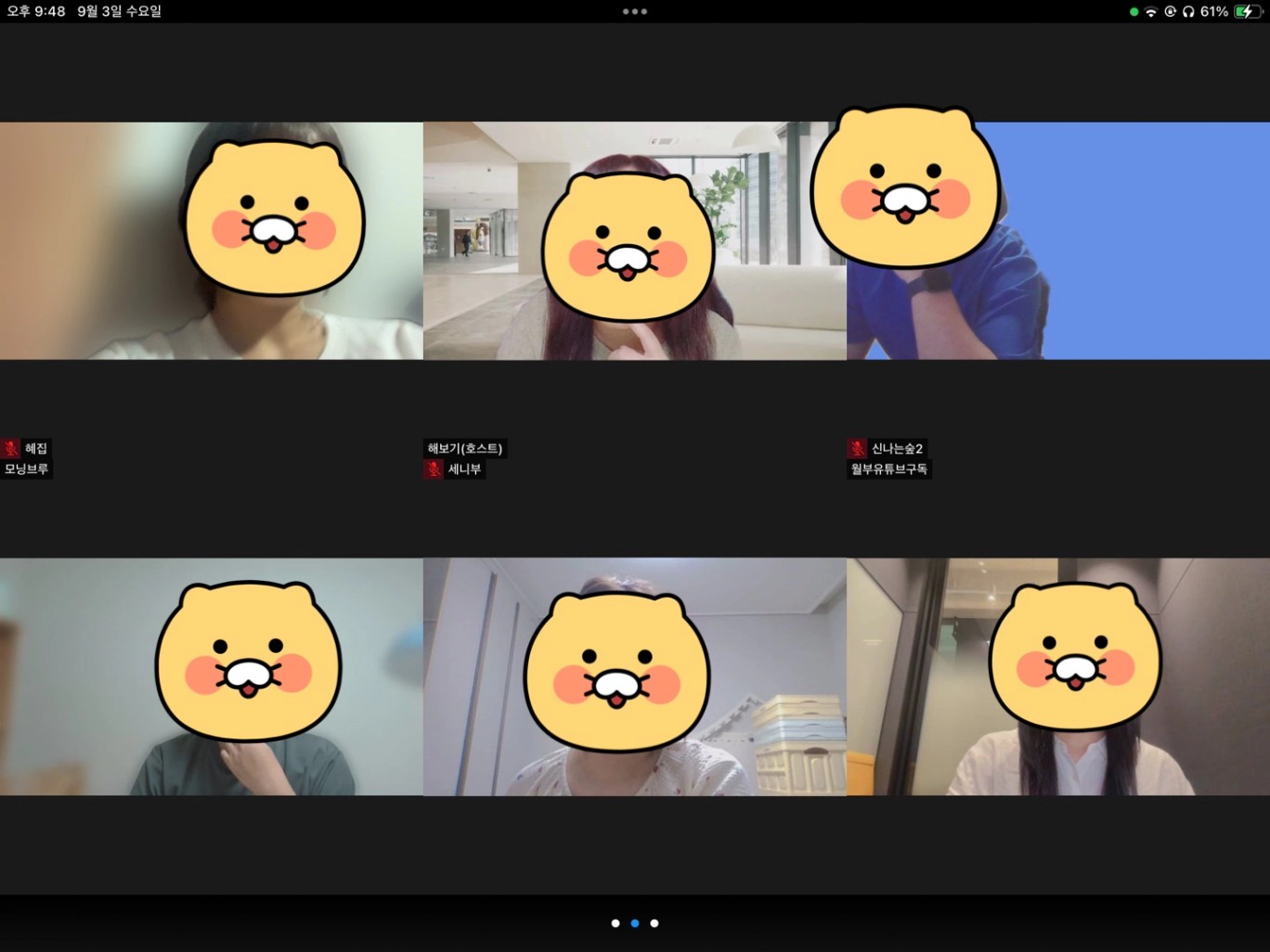This screenshot has height=952, width=1270.
Task: Select the 모닝브루 participant name label
Action: click(26, 470)
